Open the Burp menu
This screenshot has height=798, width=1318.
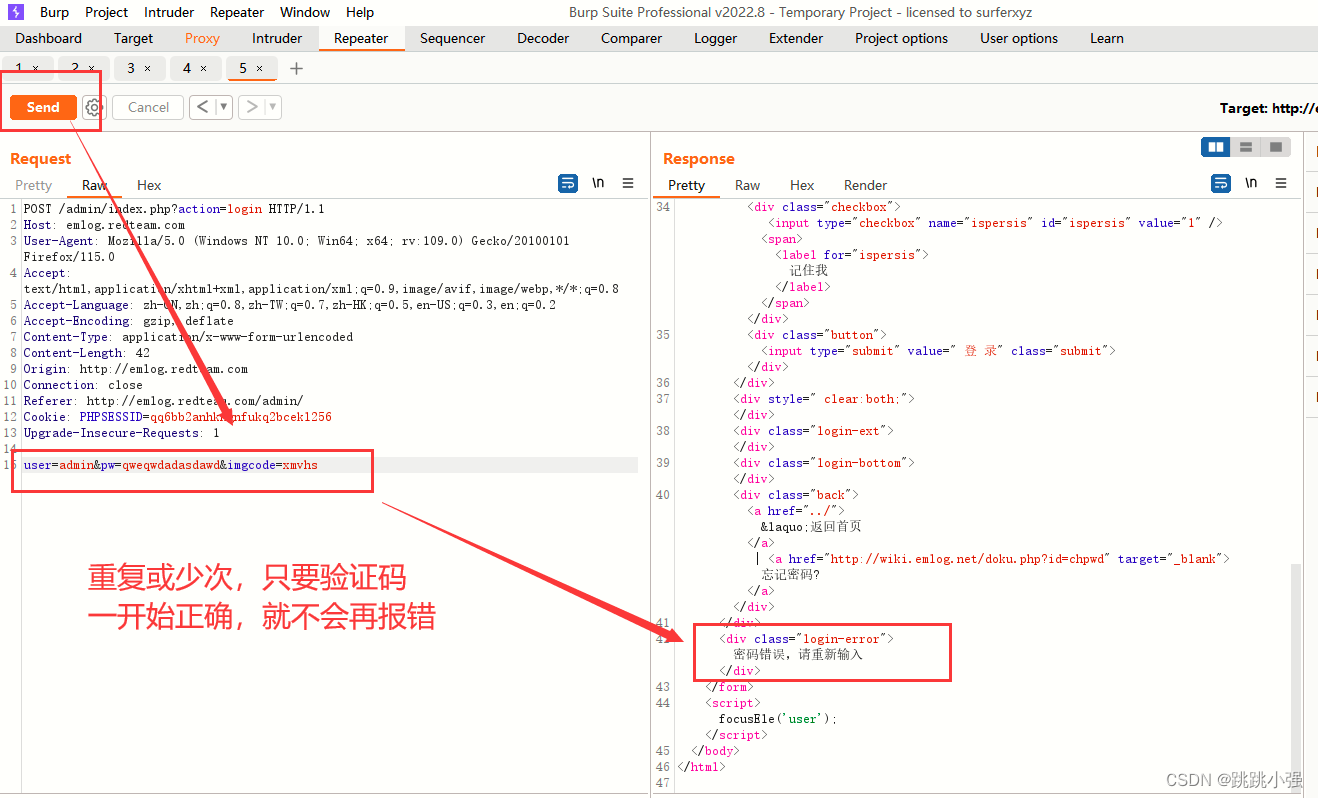coord(54,12)
